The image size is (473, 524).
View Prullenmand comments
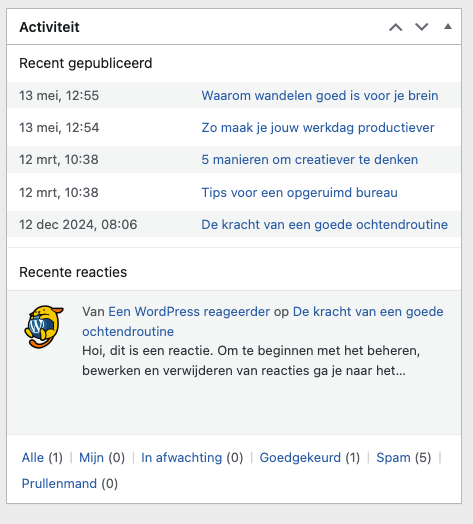pyautogui.click(x=59, y=484)
